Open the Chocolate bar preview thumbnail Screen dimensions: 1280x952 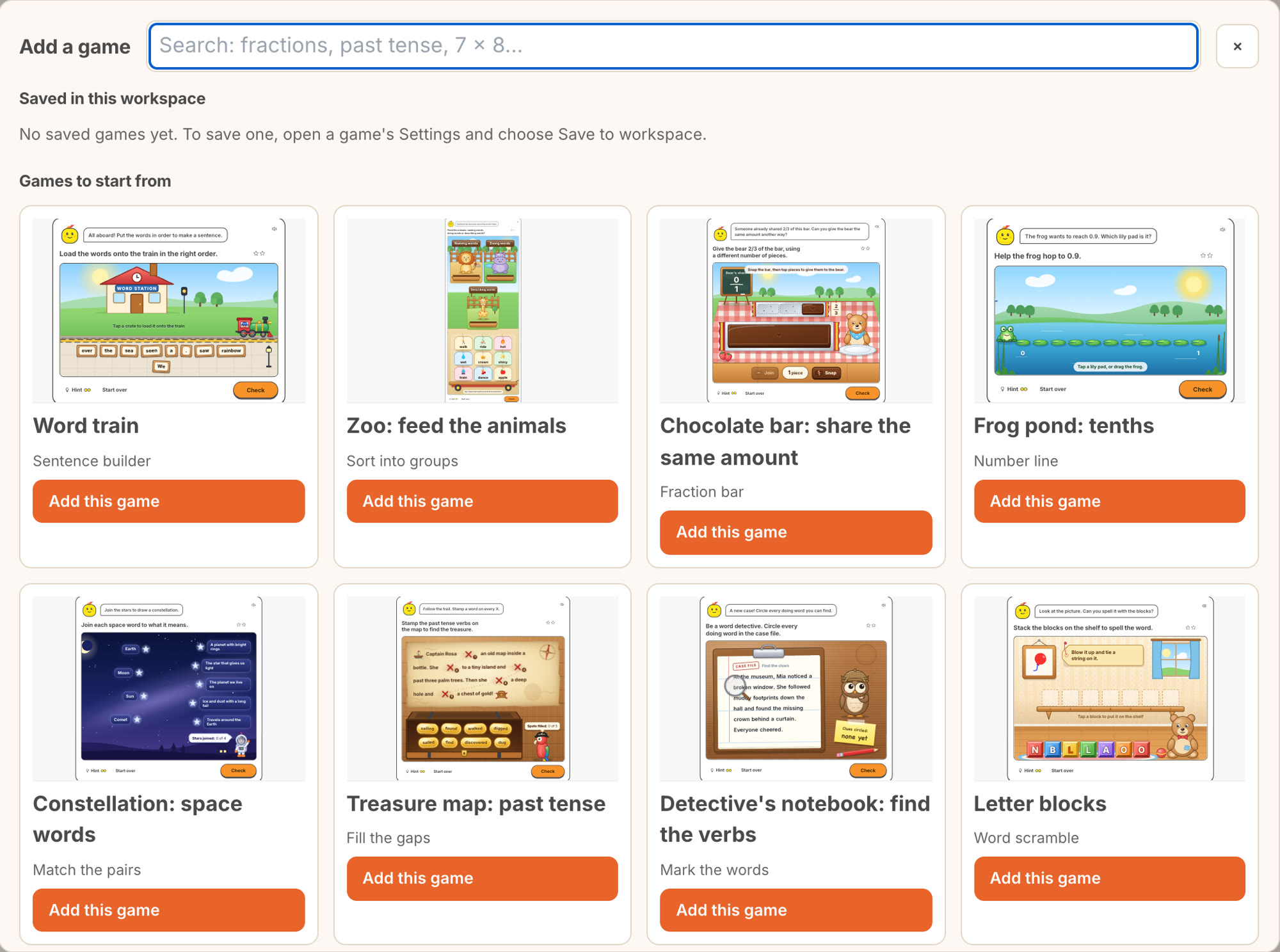click(x=796, y=310)
